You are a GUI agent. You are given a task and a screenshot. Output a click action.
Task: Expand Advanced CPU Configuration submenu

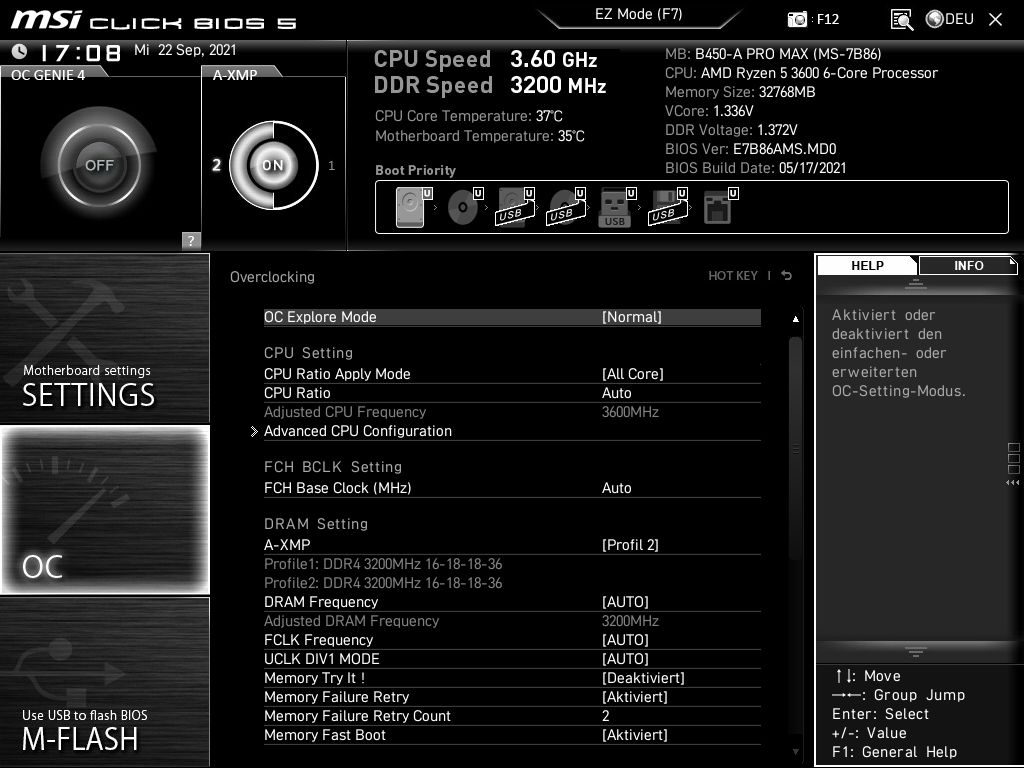click(x=358, y=431)
